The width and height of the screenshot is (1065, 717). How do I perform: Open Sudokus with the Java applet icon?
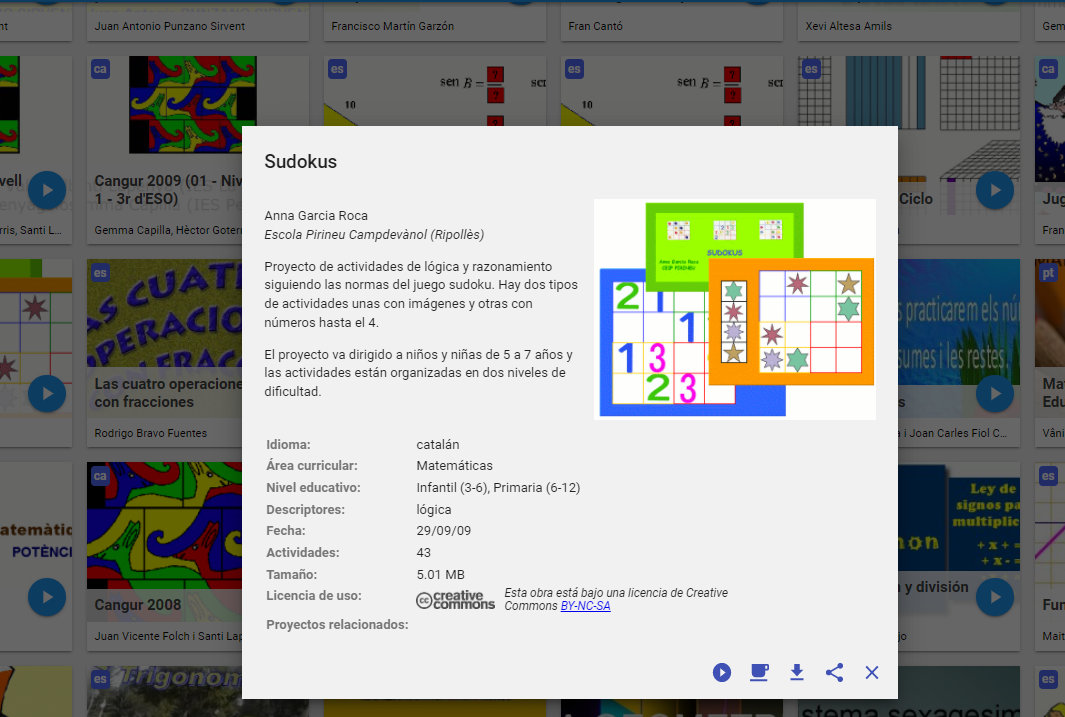pyautogui.click(x=759, y=672)
